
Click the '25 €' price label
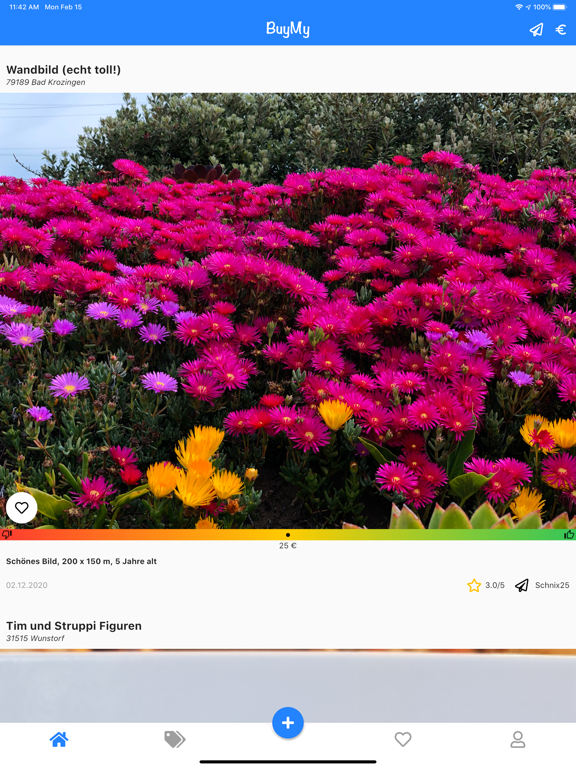288,546
